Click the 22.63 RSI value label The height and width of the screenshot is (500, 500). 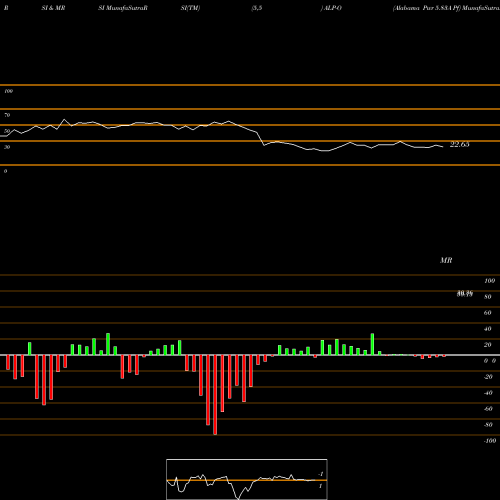(x=460, y=144)
